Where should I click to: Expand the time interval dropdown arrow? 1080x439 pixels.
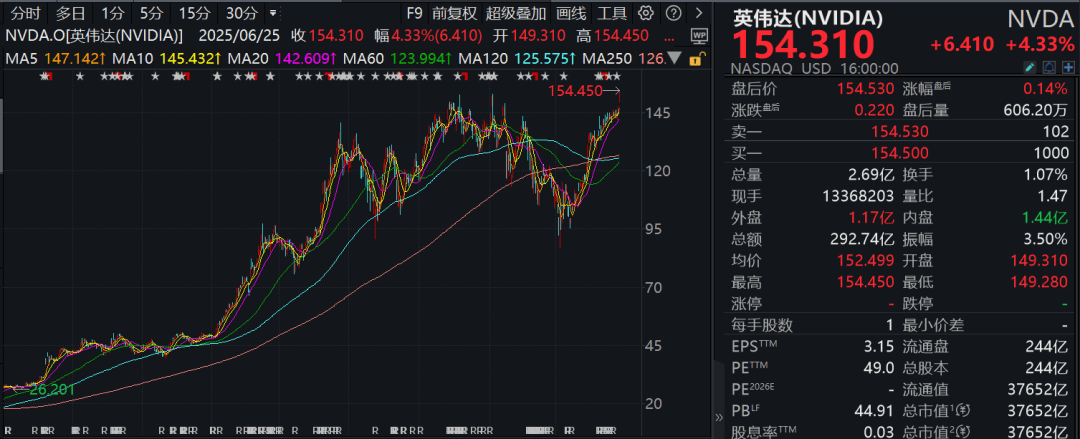tap(273, 13)
